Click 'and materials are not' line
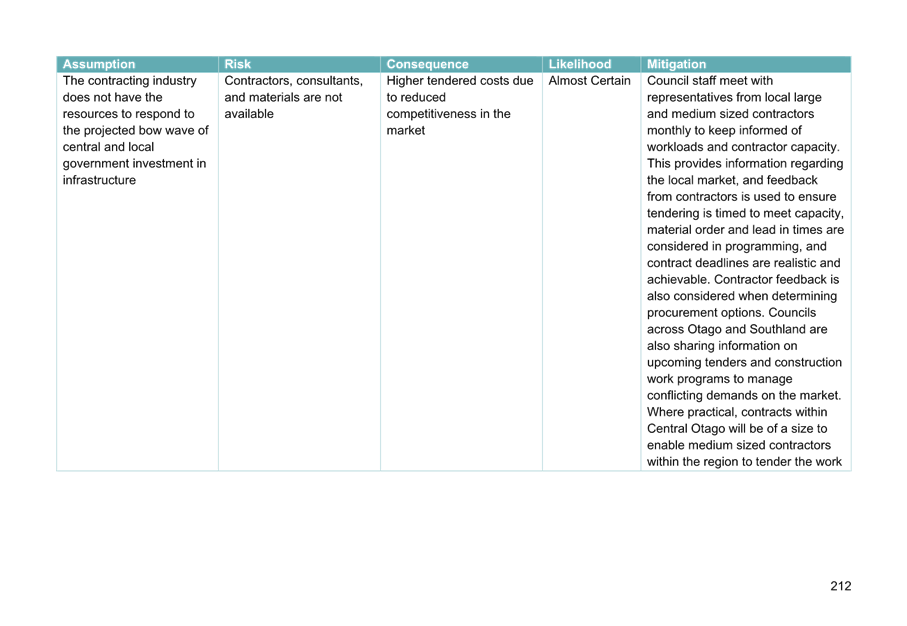 [x=283, y=98]
